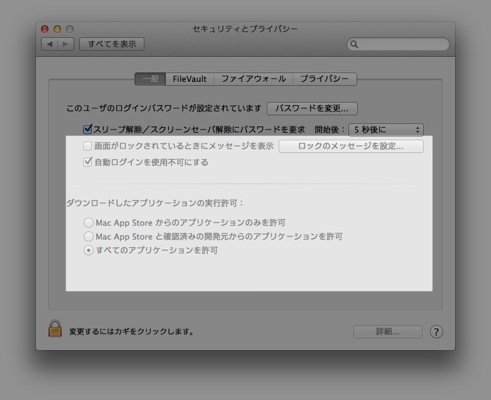
Task: Click the lock icon to allow changes
Action: coord(55,329)
